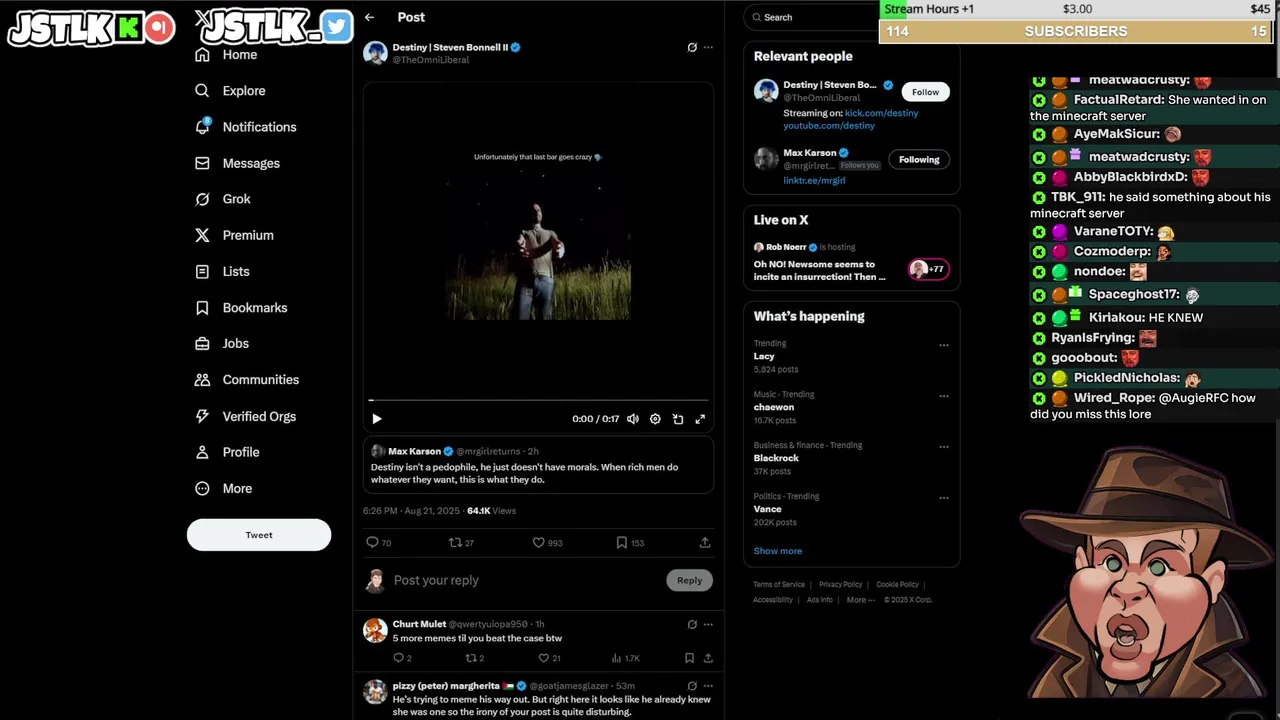Open kick.com/destiny link
The width and height of the screenshot is (1280, 720).
881,113
